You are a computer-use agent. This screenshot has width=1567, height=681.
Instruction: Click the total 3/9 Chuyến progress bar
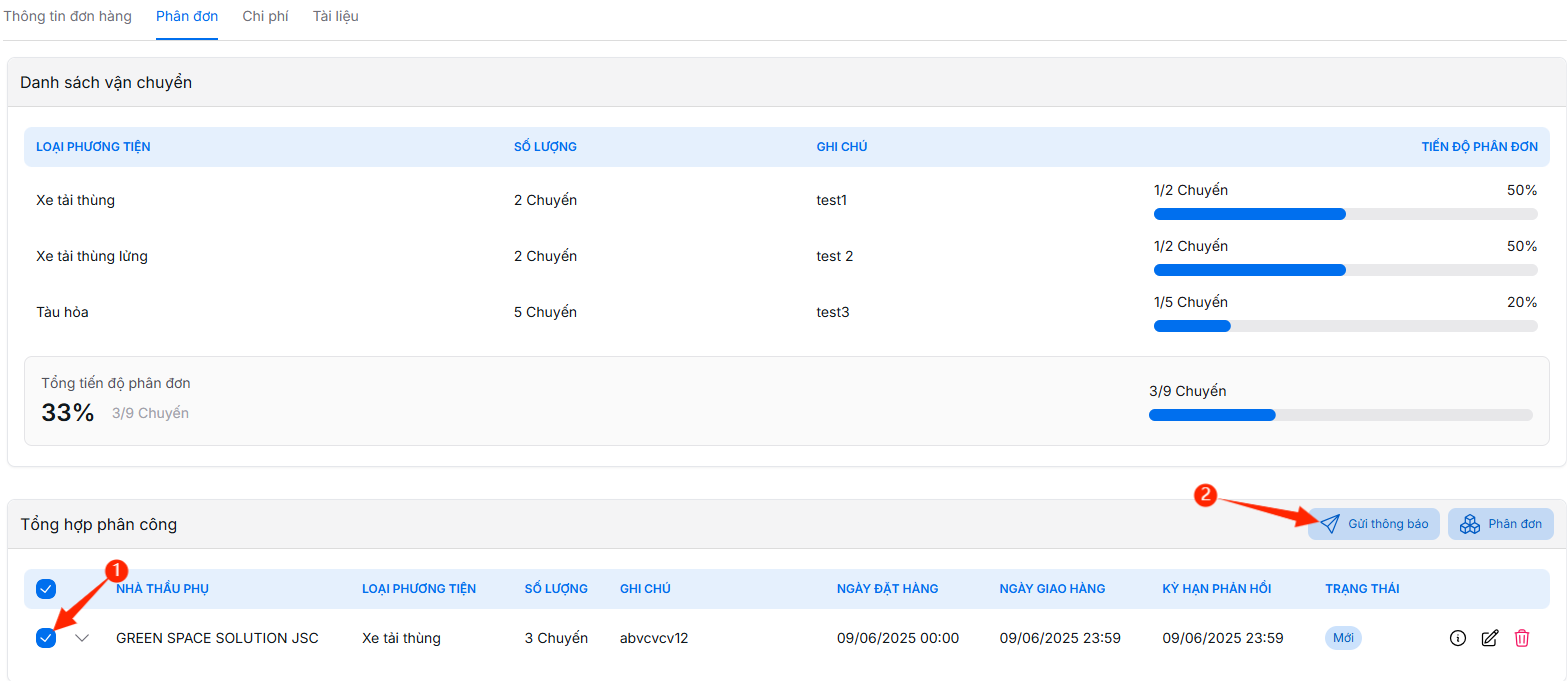point(1340,415)
